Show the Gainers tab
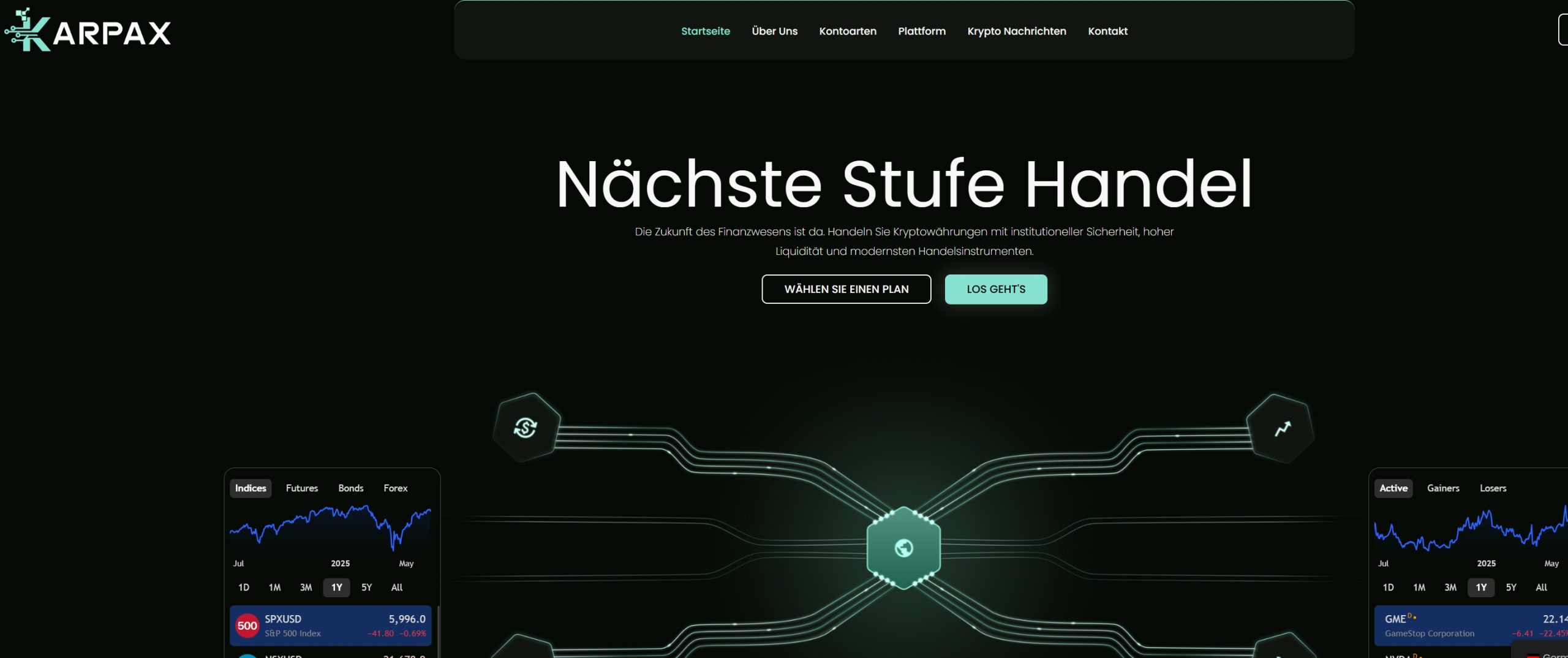Image resolution: width=1568 pixels, height=658 pixels. click(1442, 488)
